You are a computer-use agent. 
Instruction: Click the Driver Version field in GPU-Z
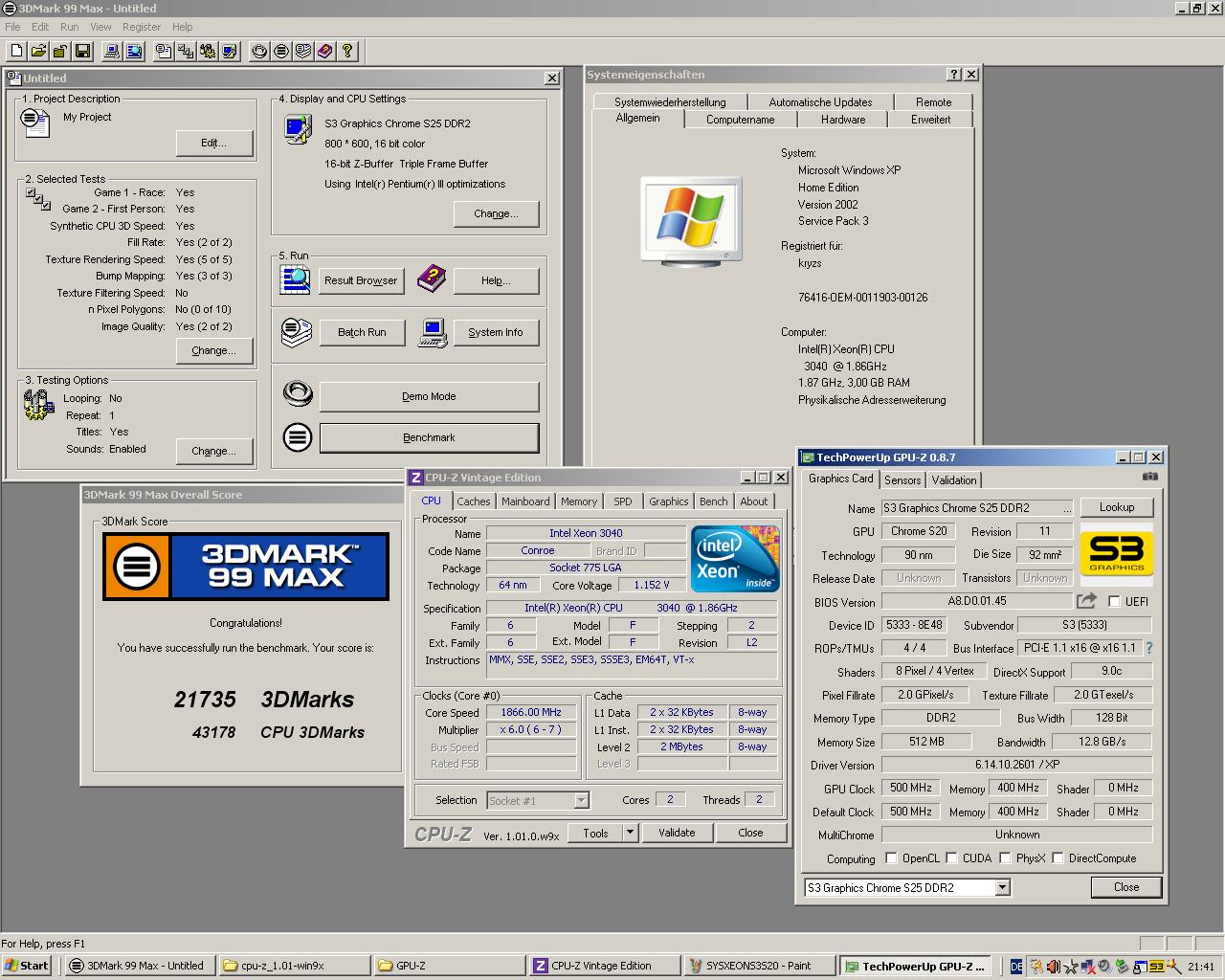click(1016, 765)
